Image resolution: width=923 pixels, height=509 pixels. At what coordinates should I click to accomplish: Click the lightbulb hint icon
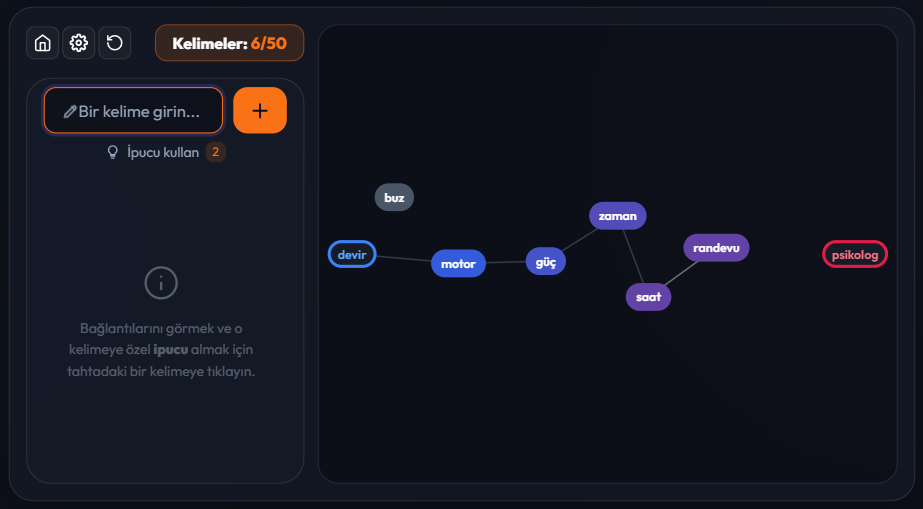[x=112, y=152]
